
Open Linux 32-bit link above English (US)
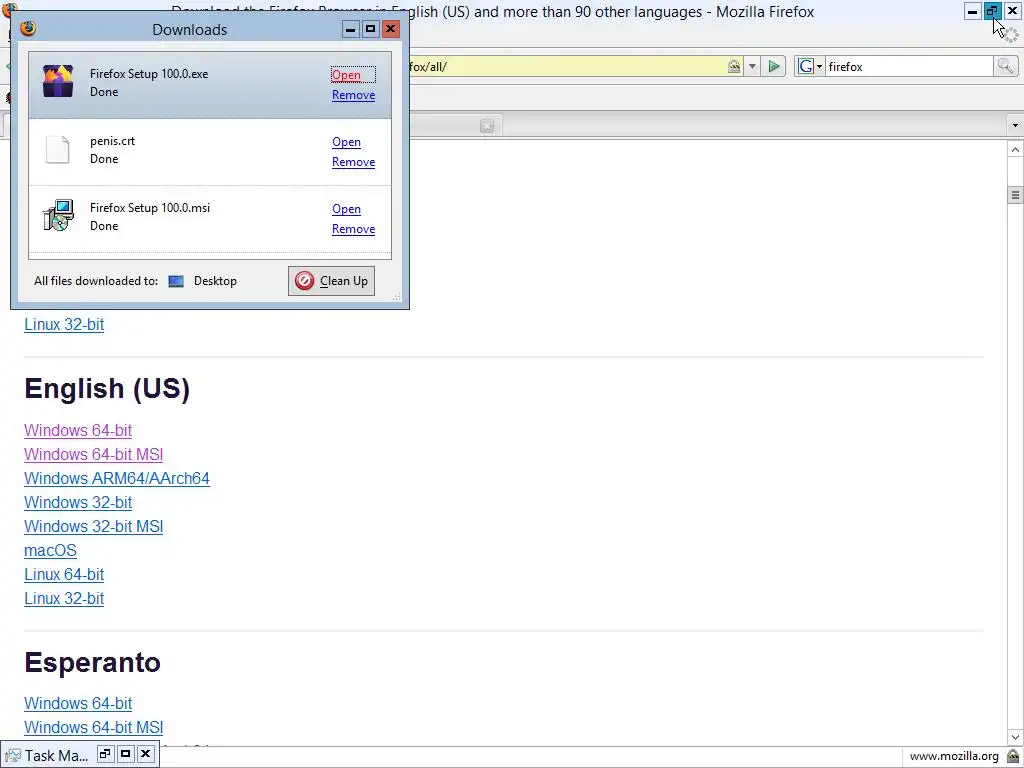(64, 325)
